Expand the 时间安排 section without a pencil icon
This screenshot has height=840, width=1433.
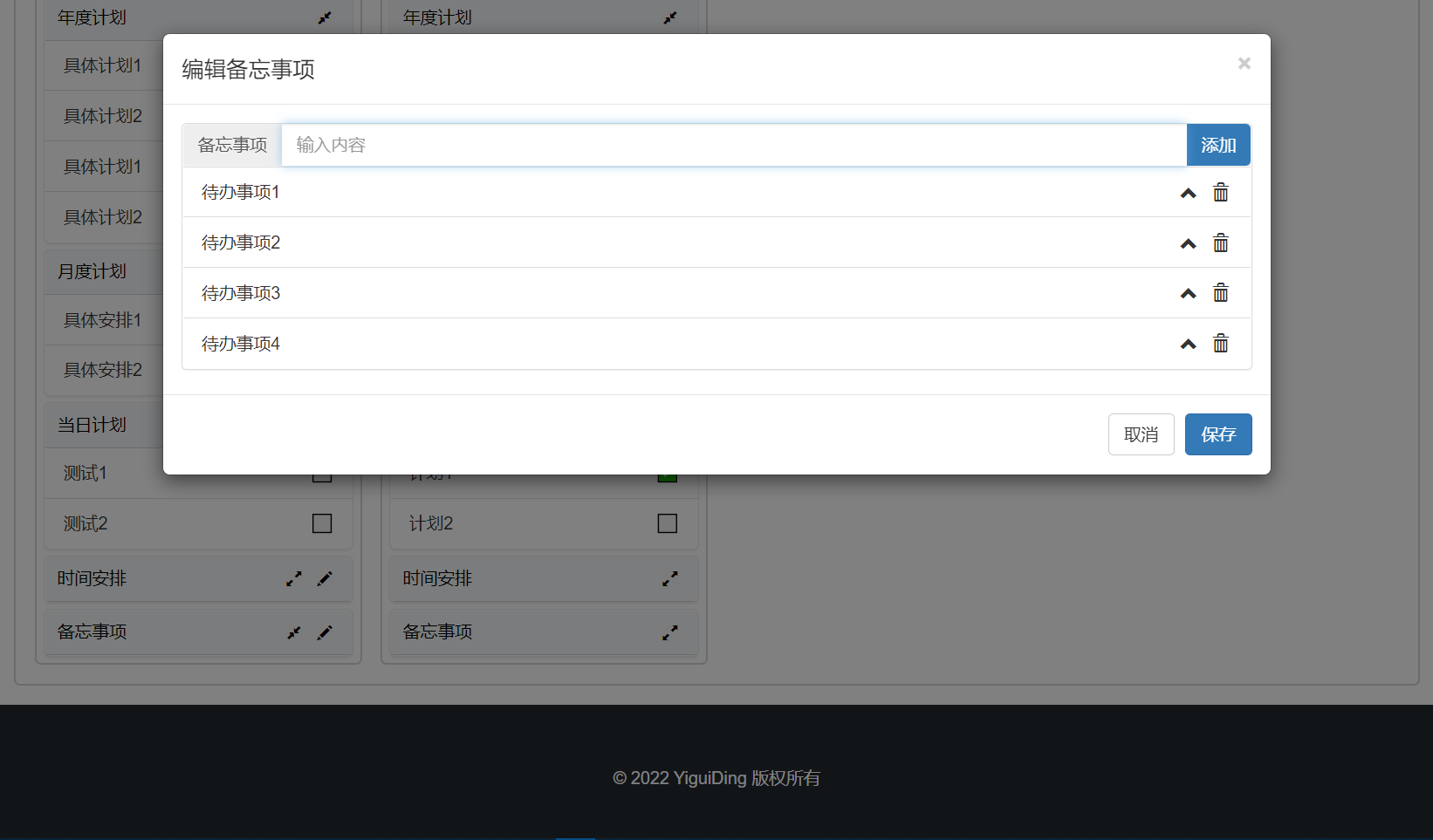pos(669,579)
